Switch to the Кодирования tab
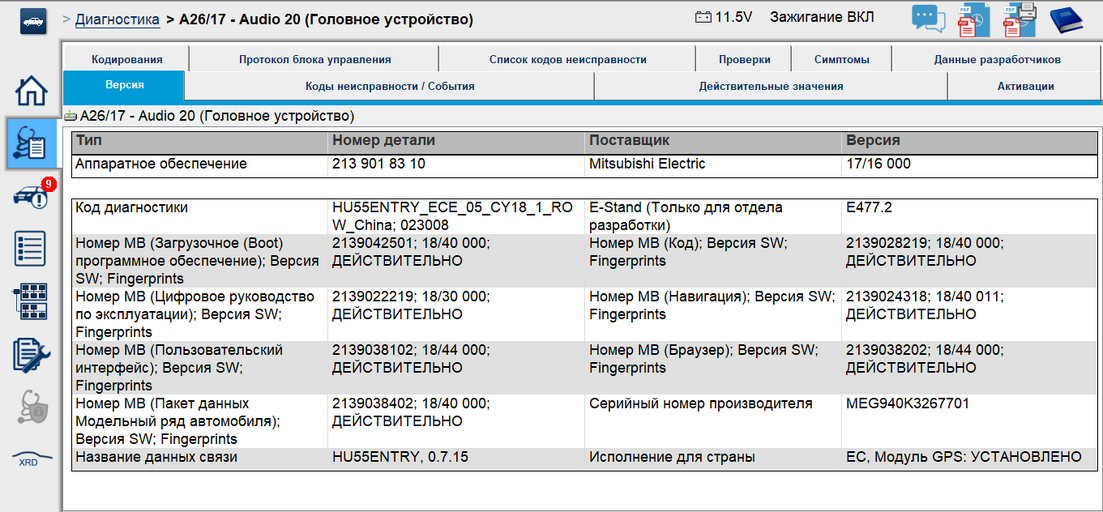The width and height of the screenshot is (1103, 512). tap(127, 60)
